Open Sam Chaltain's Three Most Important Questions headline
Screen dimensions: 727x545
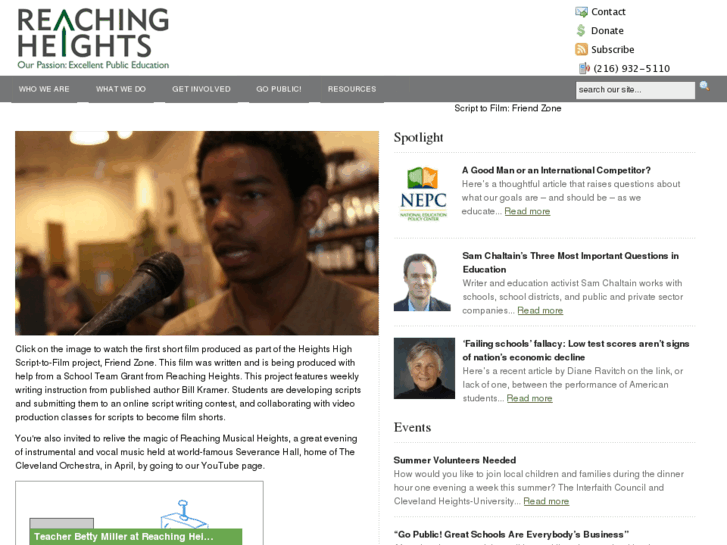[570, 263]
